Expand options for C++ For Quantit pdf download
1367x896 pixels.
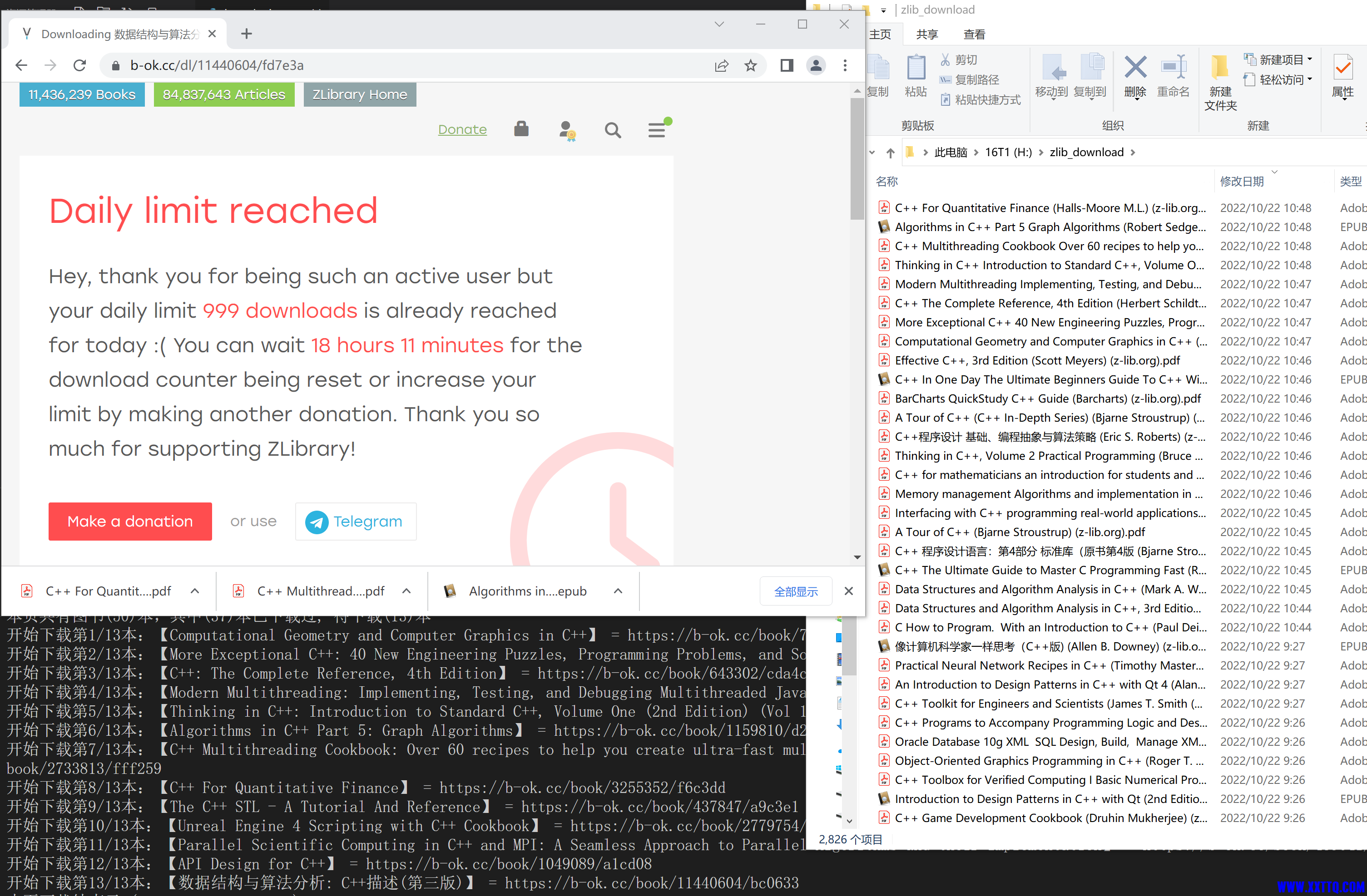[x=195, y=591]
